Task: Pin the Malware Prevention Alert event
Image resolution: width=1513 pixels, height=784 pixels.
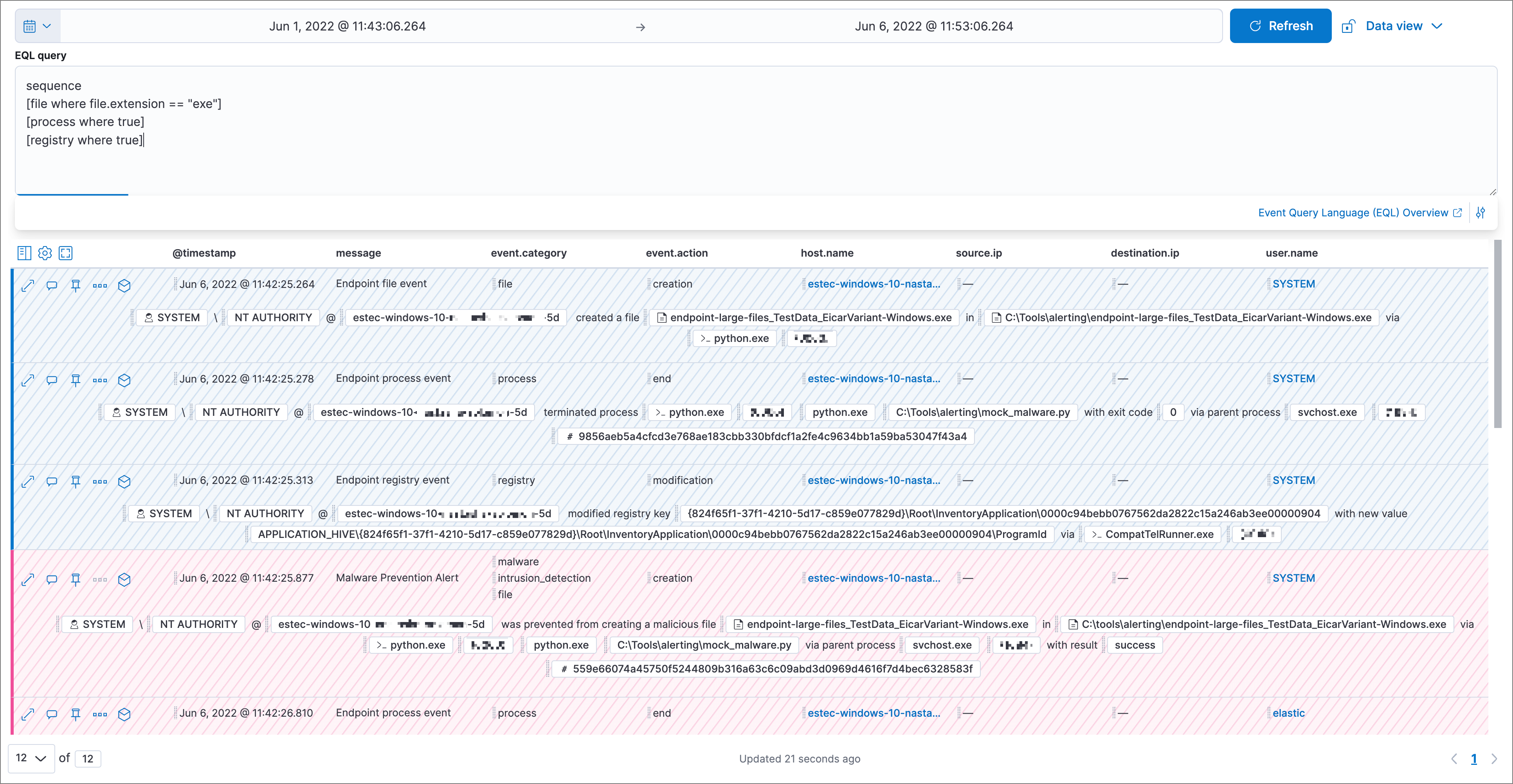Action: click(76, 580)
